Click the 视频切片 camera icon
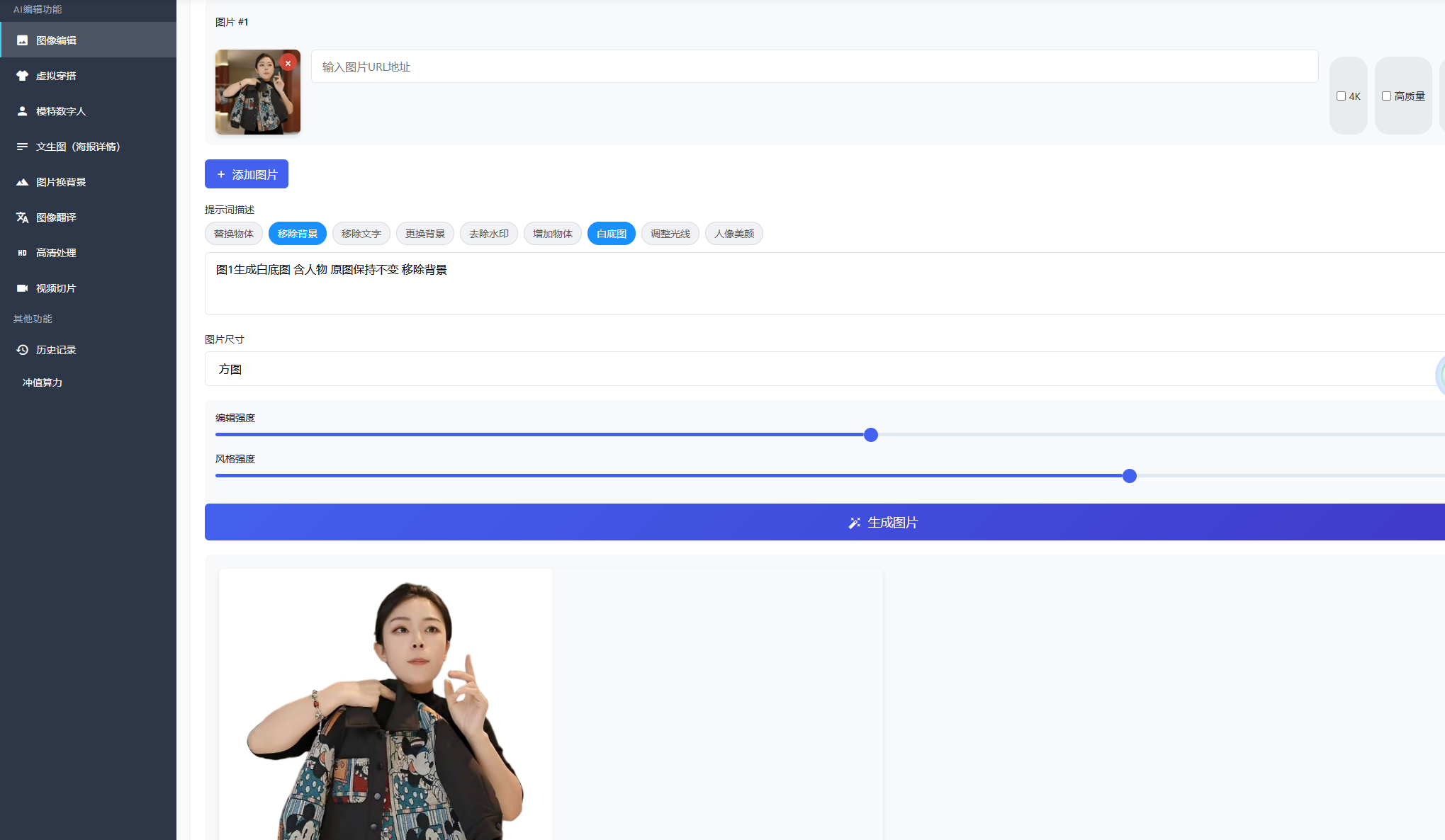This screenshot has width=1445, height=840. click(23, 288)
